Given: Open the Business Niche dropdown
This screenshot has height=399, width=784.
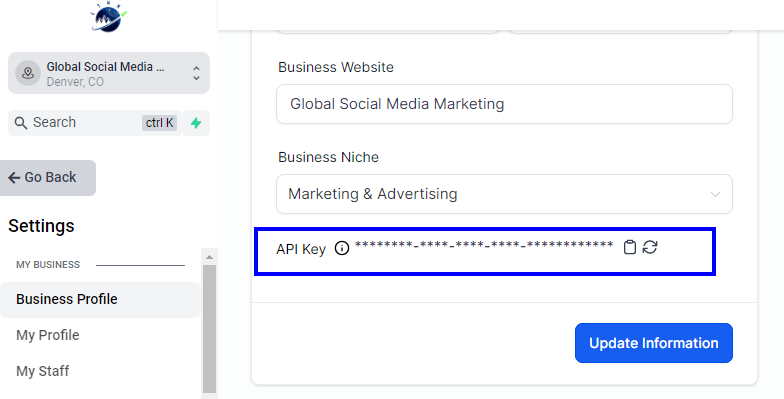Looking at the screenshot, I should [x=504, y=194].
